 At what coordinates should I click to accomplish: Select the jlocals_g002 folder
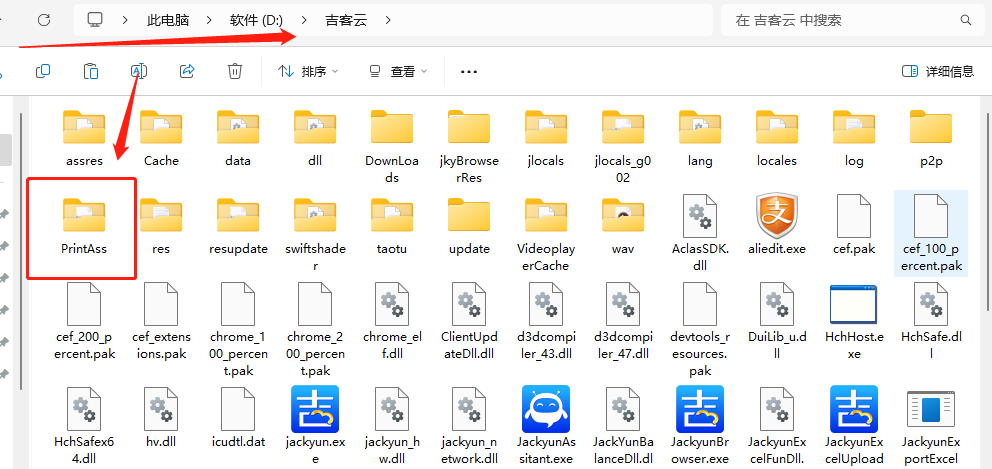coord(623,146)
